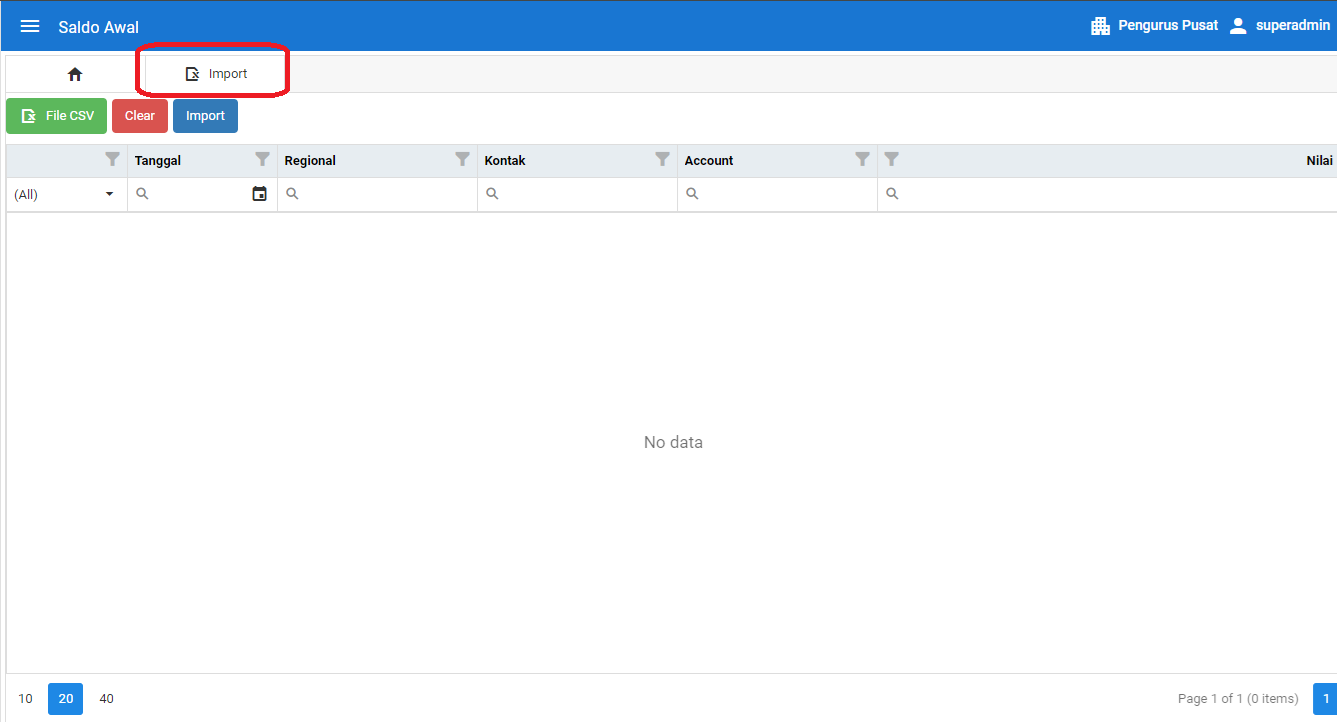Open the Tanggal calendar date picker

260,194
